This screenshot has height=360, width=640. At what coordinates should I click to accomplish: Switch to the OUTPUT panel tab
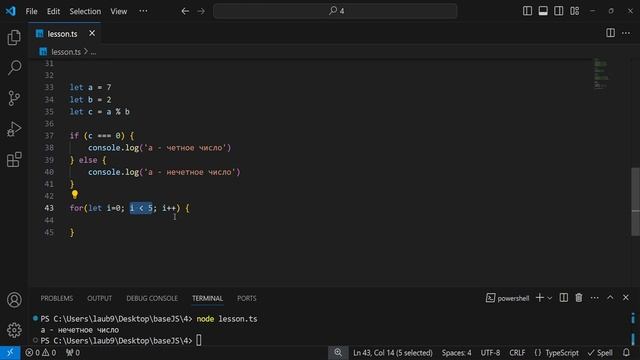[x=99, y=298]
